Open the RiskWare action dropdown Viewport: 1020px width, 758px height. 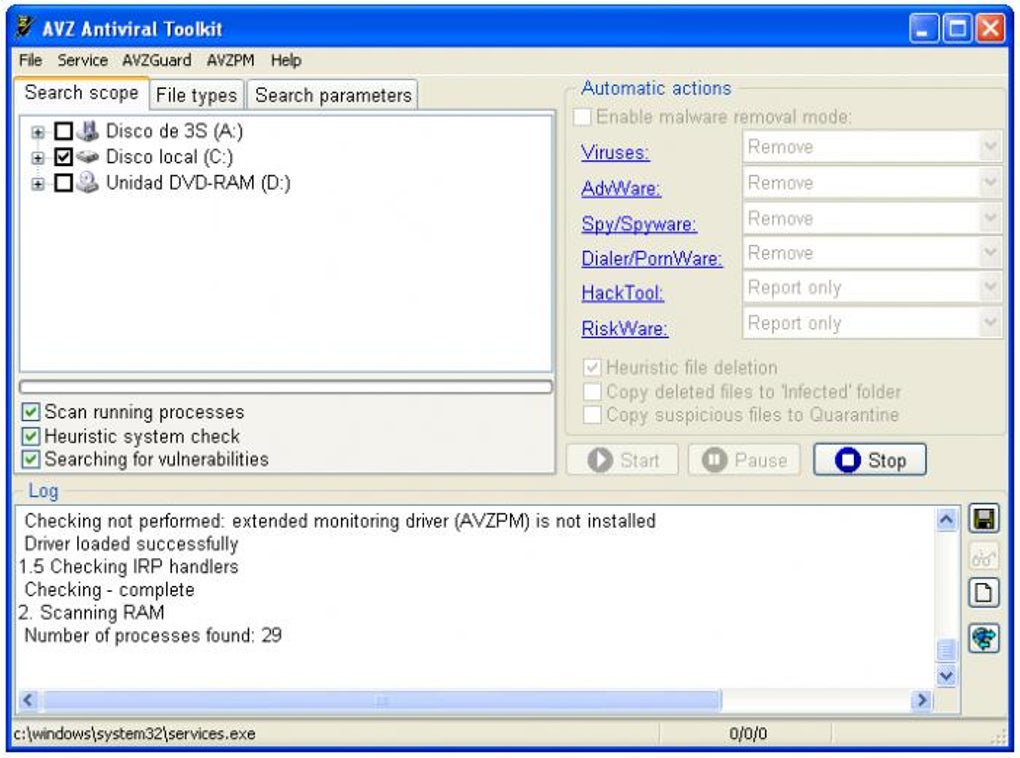pyautogui.click(x=989, y=323)
